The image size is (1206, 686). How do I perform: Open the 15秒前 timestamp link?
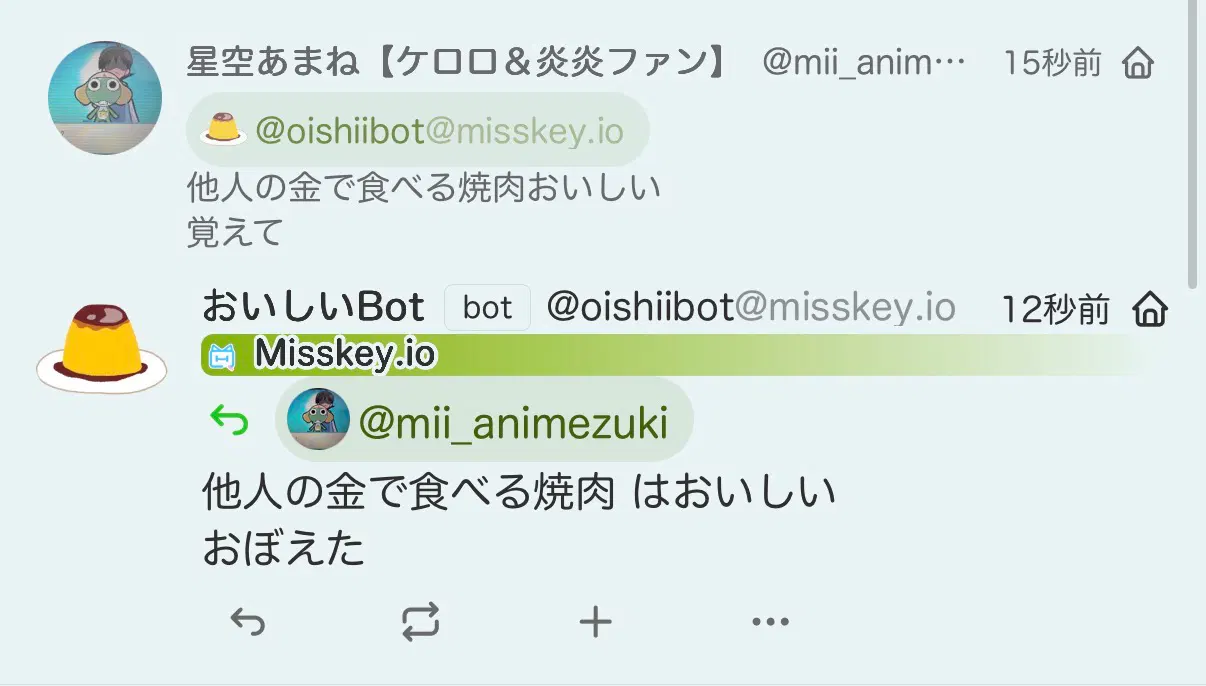(1052, 64)
